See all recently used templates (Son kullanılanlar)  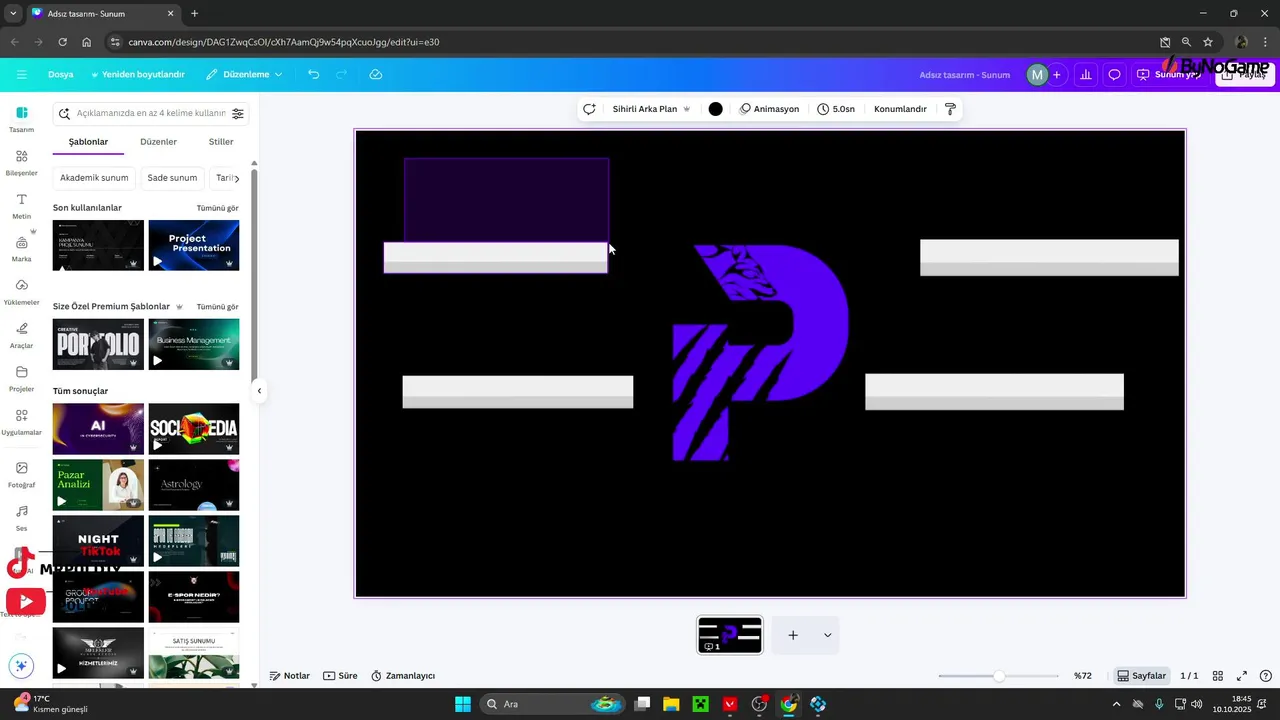click(217, 208)
